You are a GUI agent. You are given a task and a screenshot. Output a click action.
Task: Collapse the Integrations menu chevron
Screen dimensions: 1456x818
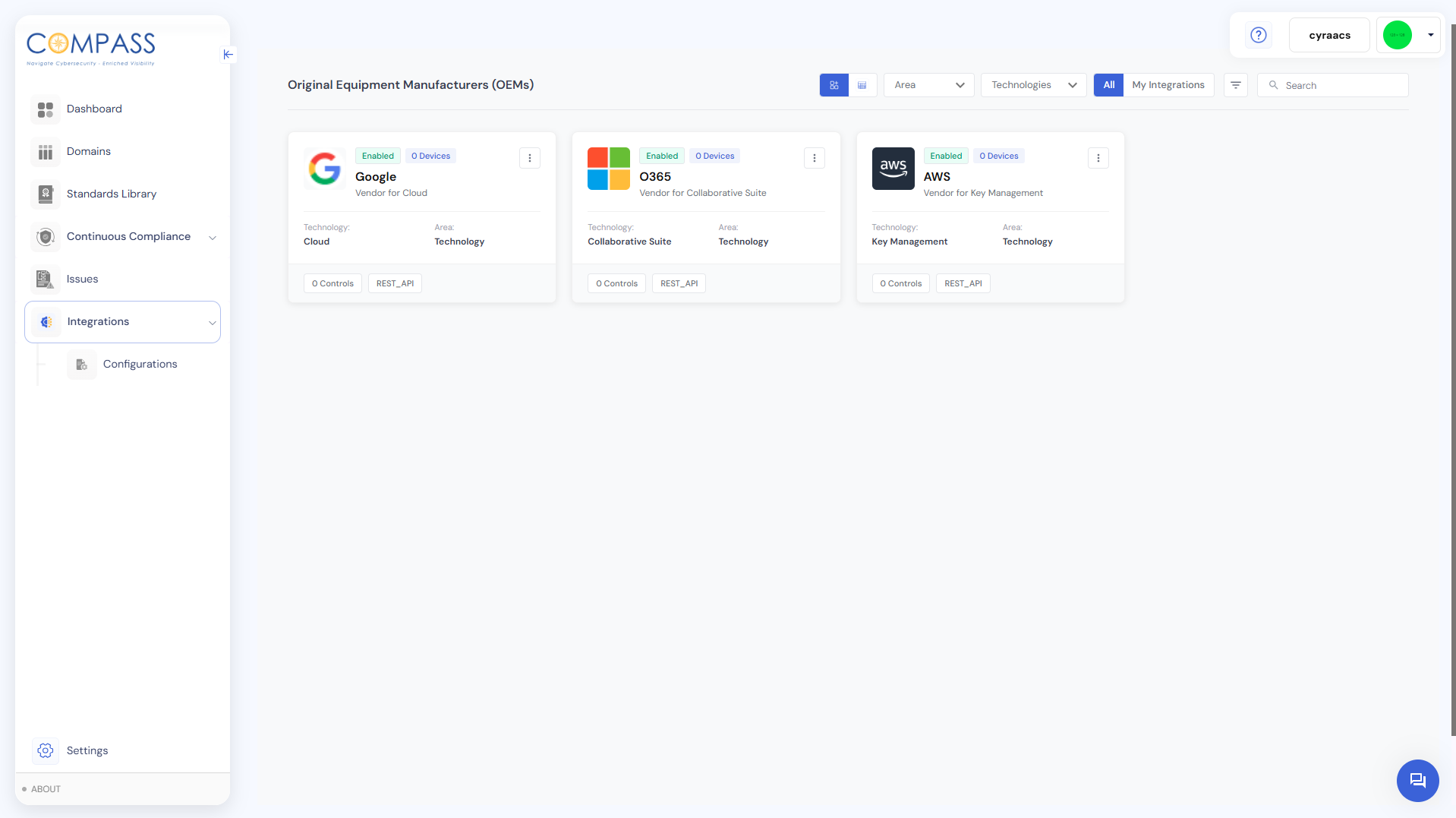(213, 323)
